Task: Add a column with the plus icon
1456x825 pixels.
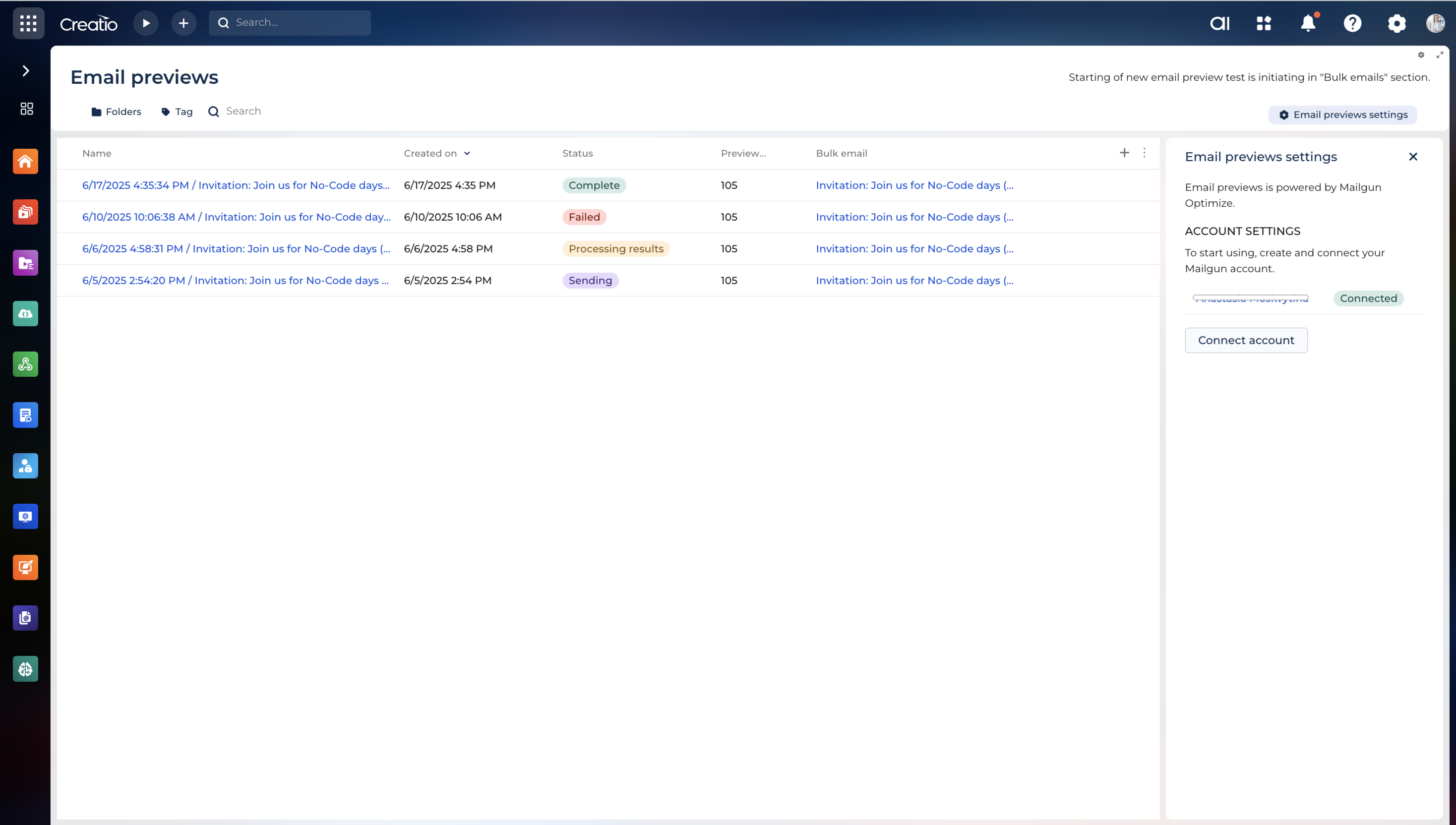Action: 1124,153
